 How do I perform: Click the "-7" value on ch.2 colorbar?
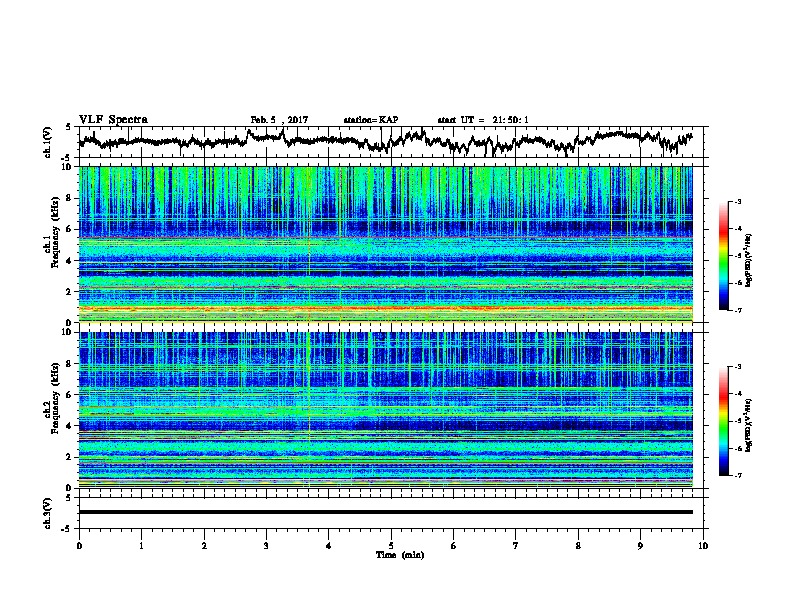pyautogui.click(x=737, y=475)
